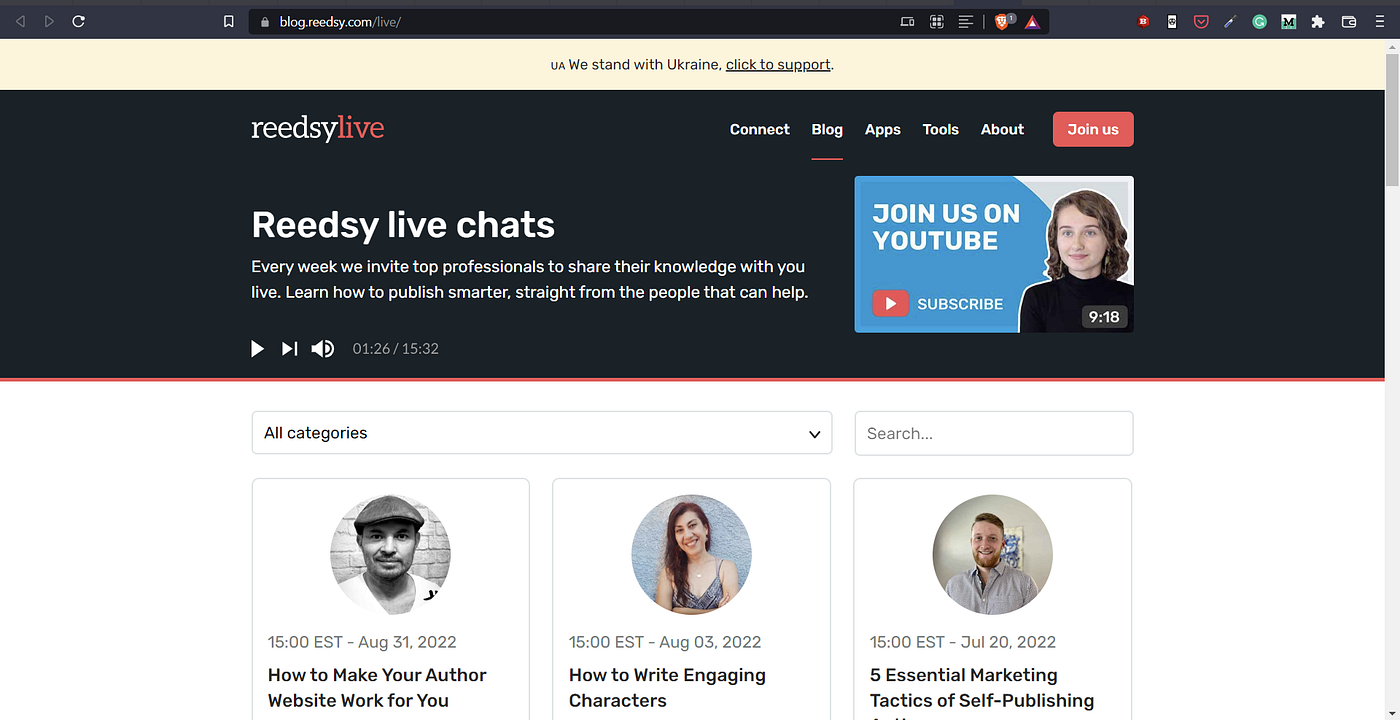Toggle responsive design mode
1400x720 pixels.
906,21
